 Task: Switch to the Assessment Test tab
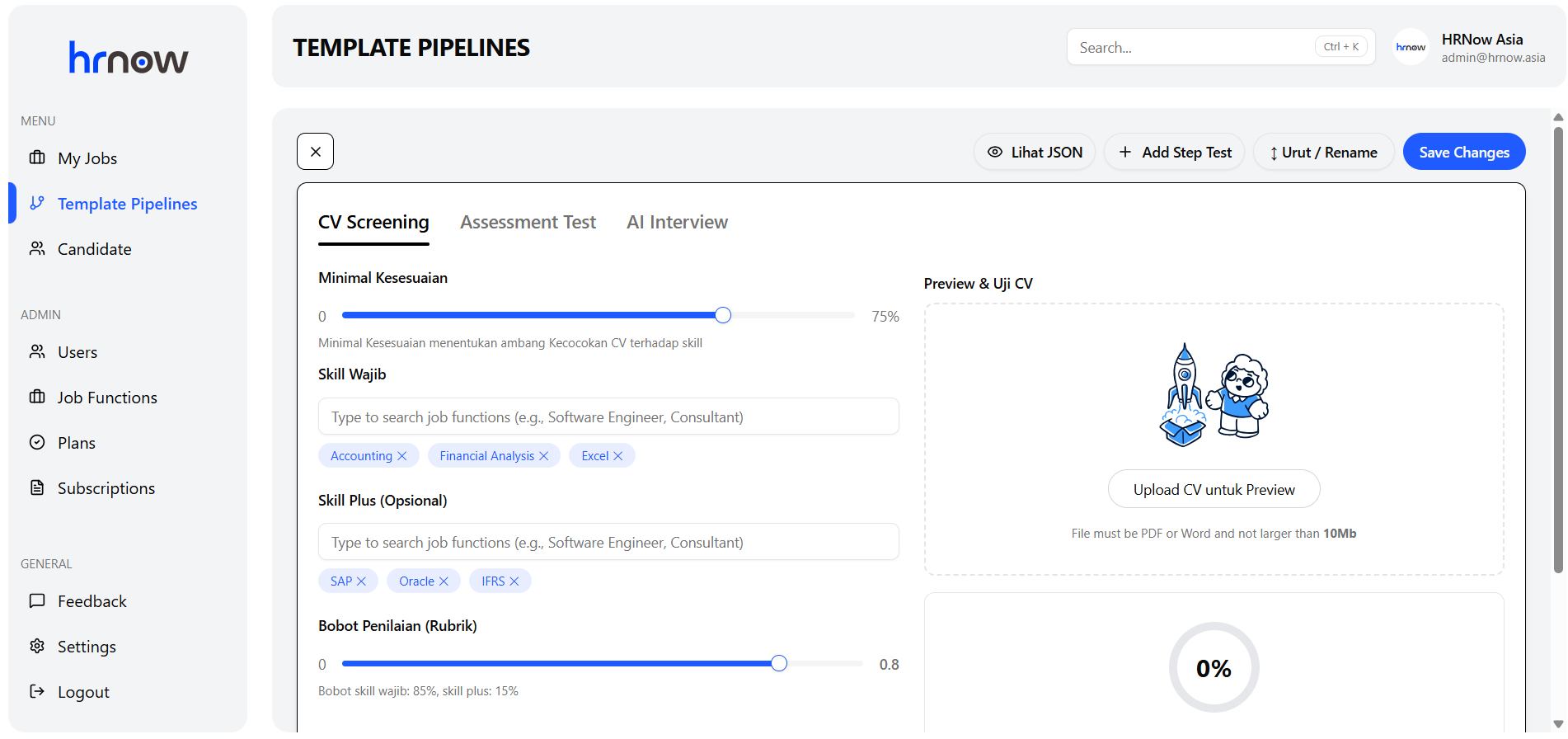528,223
